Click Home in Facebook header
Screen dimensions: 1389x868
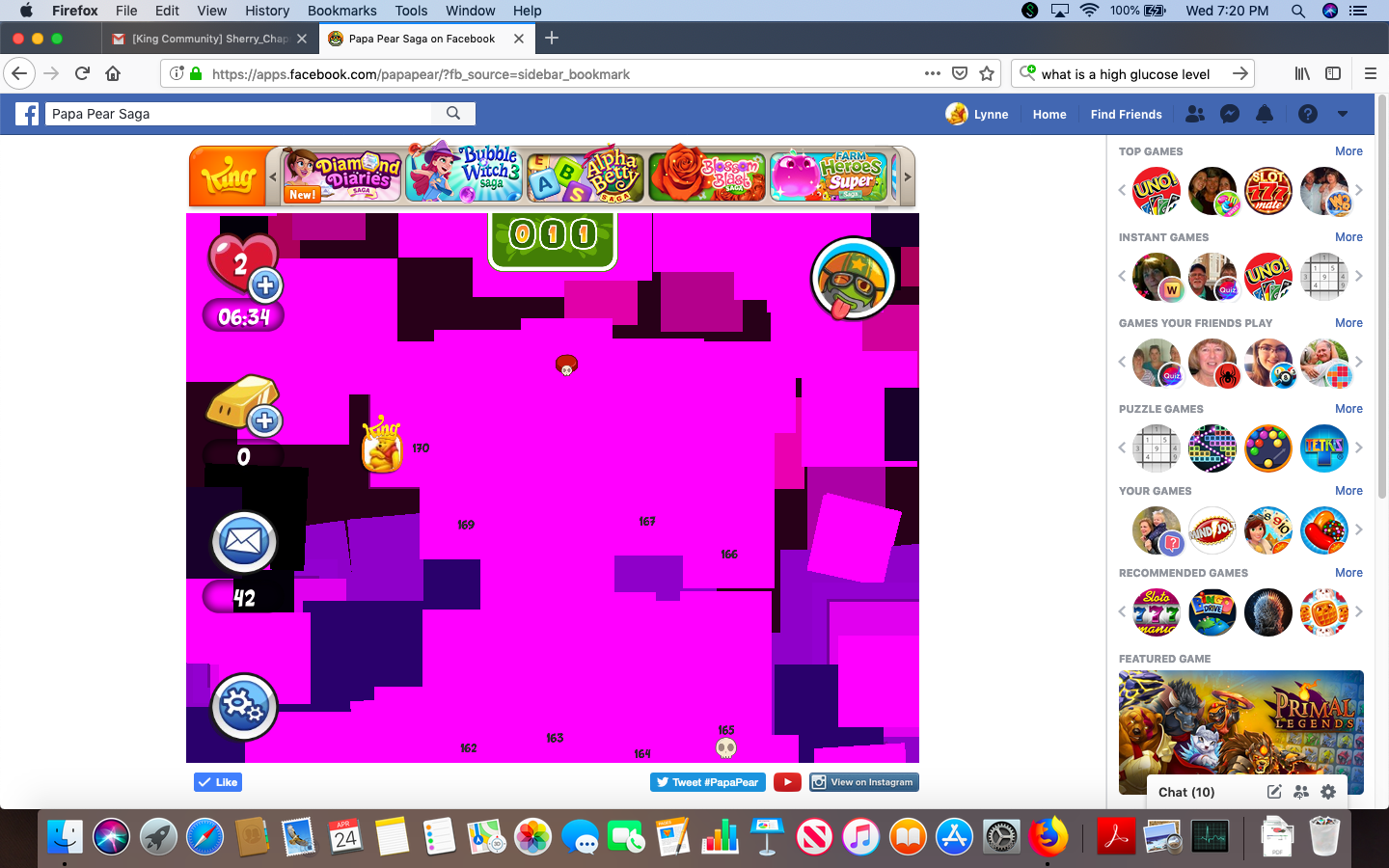pos(1049,114)
